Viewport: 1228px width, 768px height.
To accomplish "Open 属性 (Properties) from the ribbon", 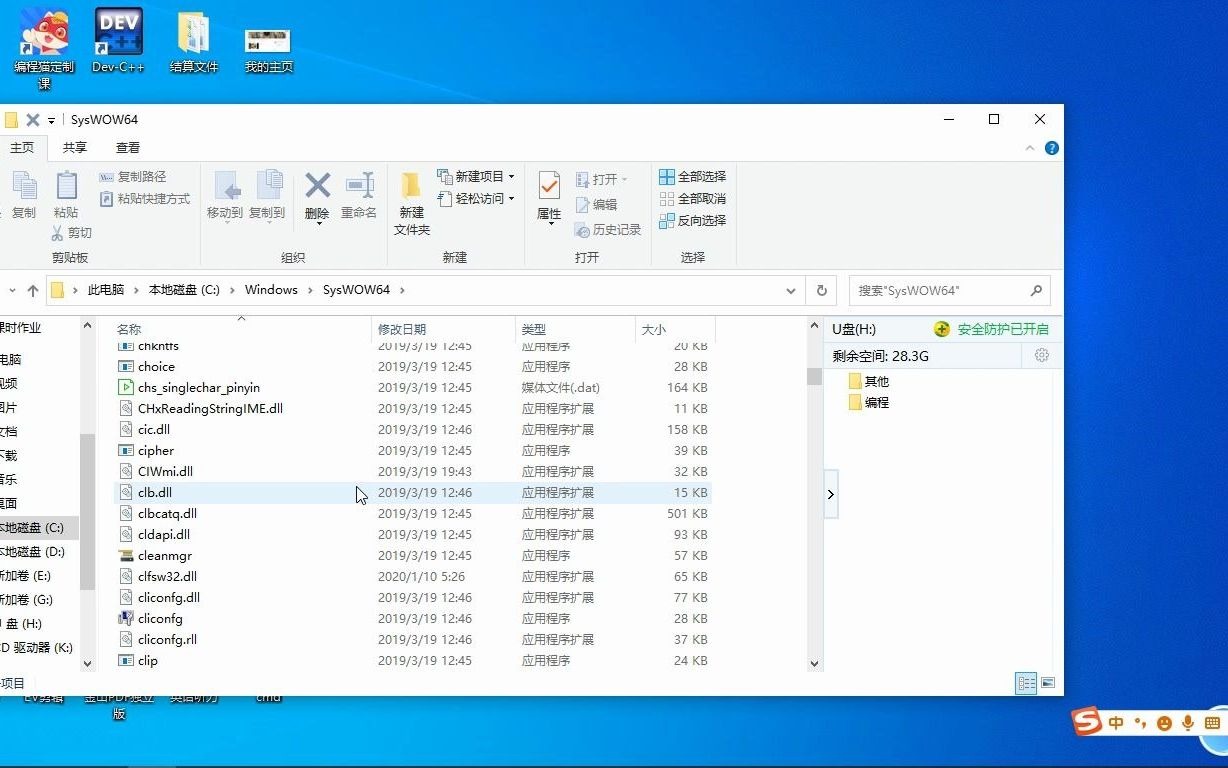I will pos(548,197).
